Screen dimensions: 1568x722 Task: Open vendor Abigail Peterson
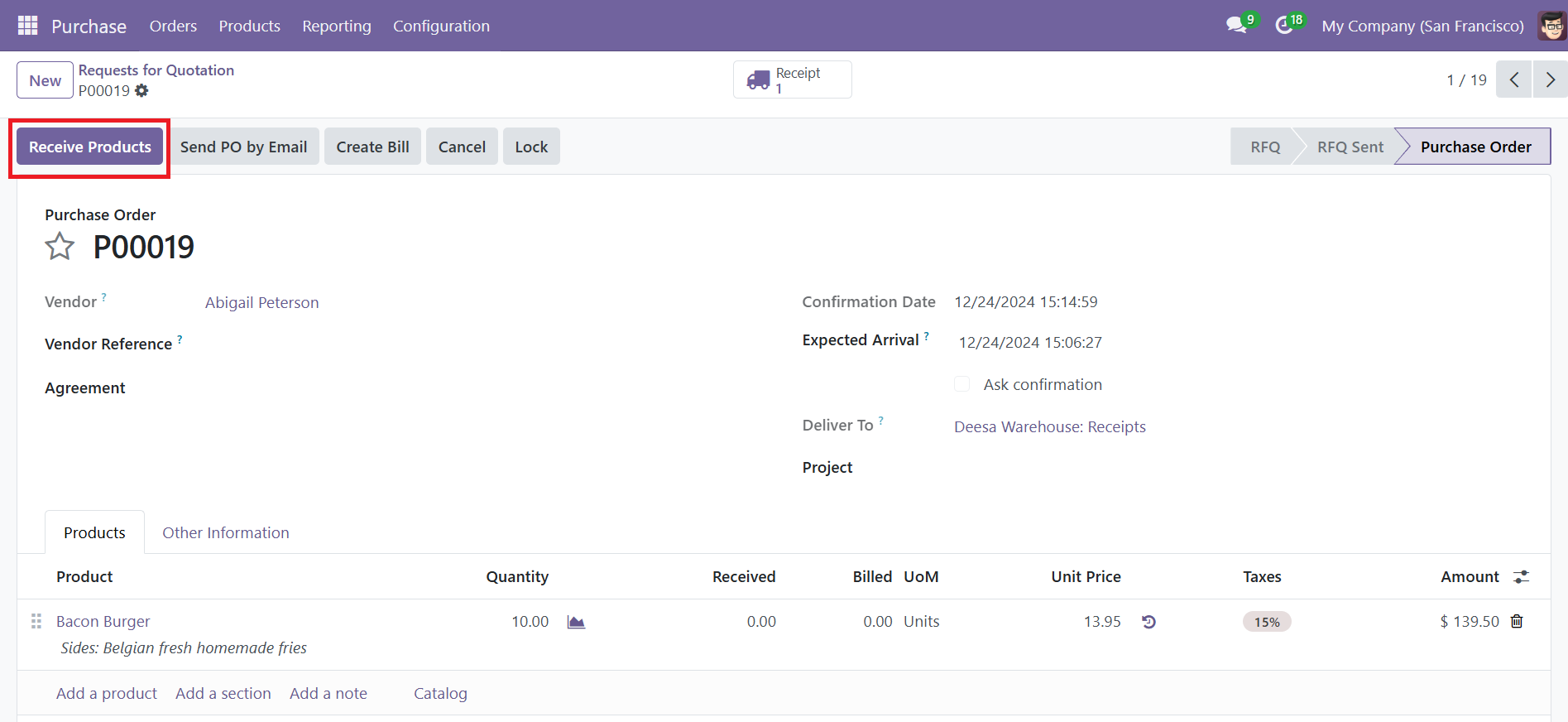261,303
